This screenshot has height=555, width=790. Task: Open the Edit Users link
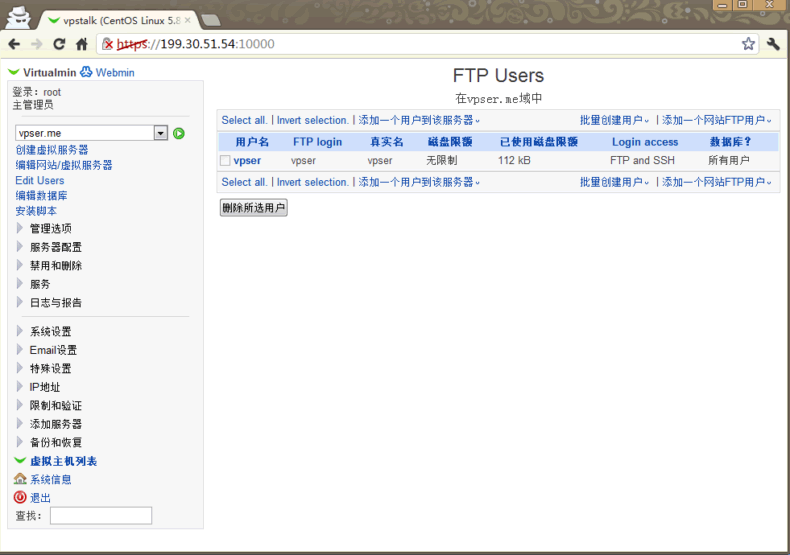[x=40, y=181]
